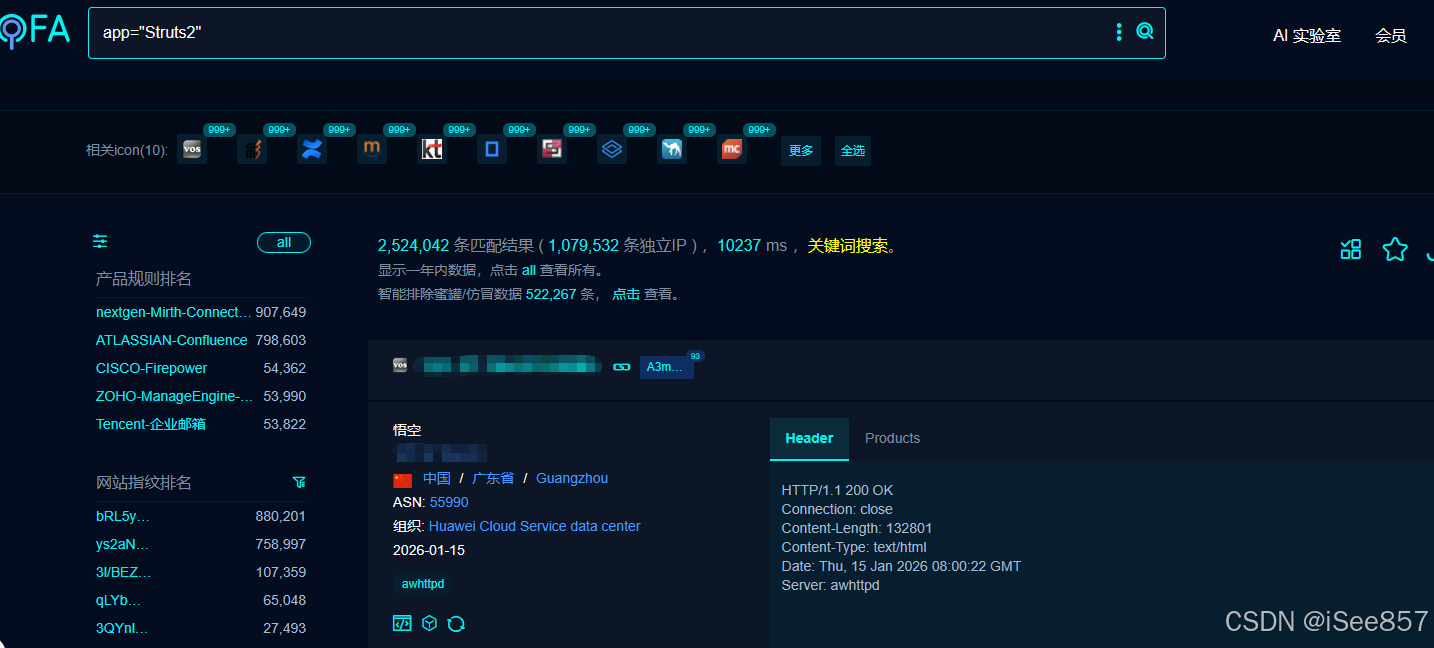Select the blue stacked layers related icon

coord(612,150)
